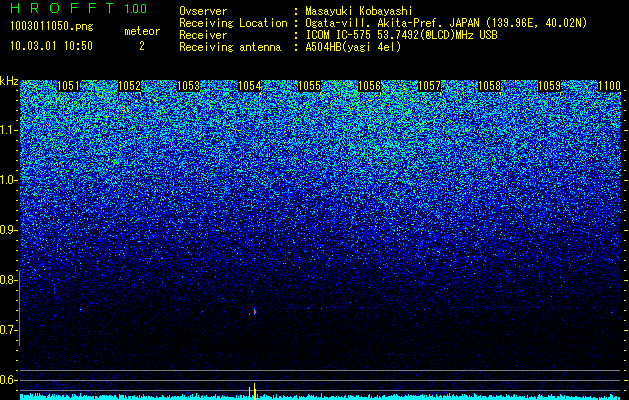Click the 1057 time marker
629x400 pixels.
pos(429,86)
